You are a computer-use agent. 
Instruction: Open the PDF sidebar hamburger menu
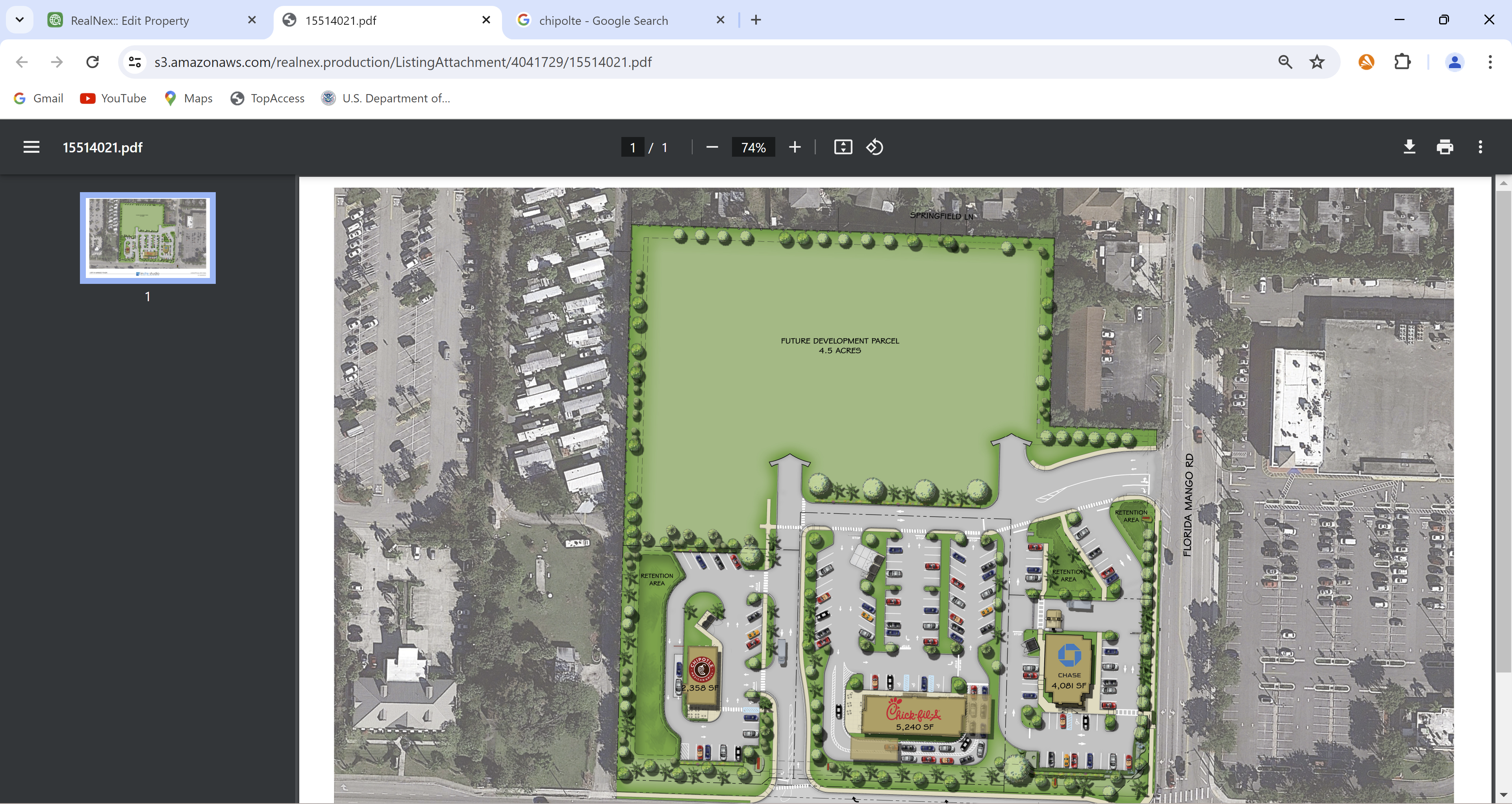click(31, 147)
